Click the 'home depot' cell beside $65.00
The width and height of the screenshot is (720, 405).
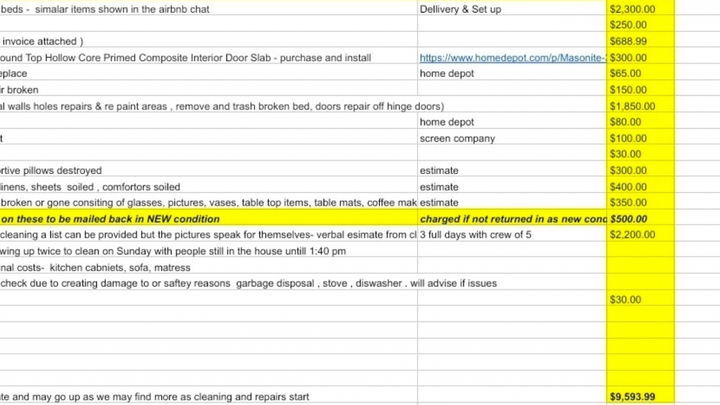pos(512,73)
